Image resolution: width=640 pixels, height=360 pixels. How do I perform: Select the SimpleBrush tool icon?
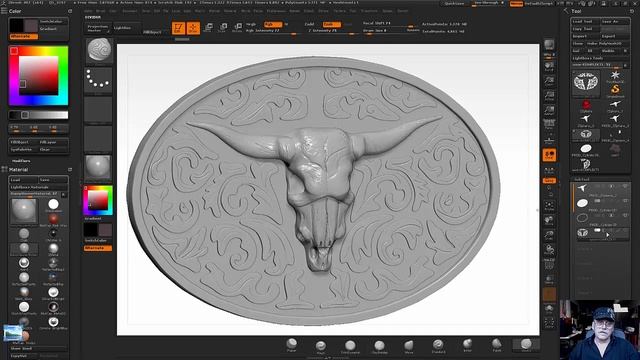615,91
